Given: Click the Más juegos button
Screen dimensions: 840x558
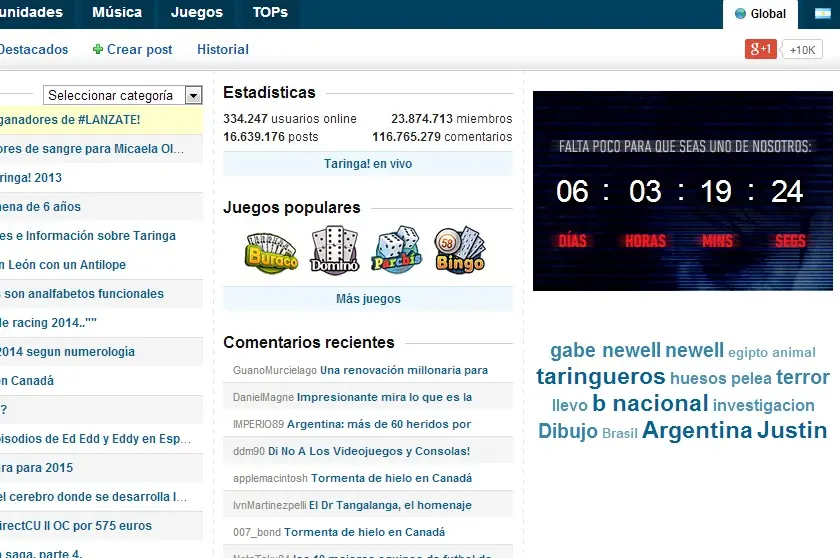Looking at the screenshot, I should [368, 299].
